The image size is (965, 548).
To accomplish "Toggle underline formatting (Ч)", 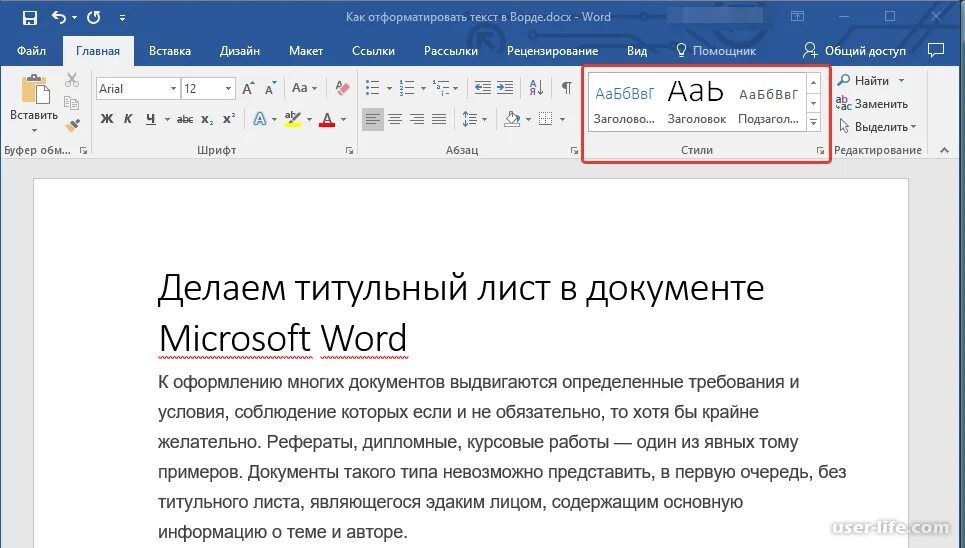I will click(151, 119).
